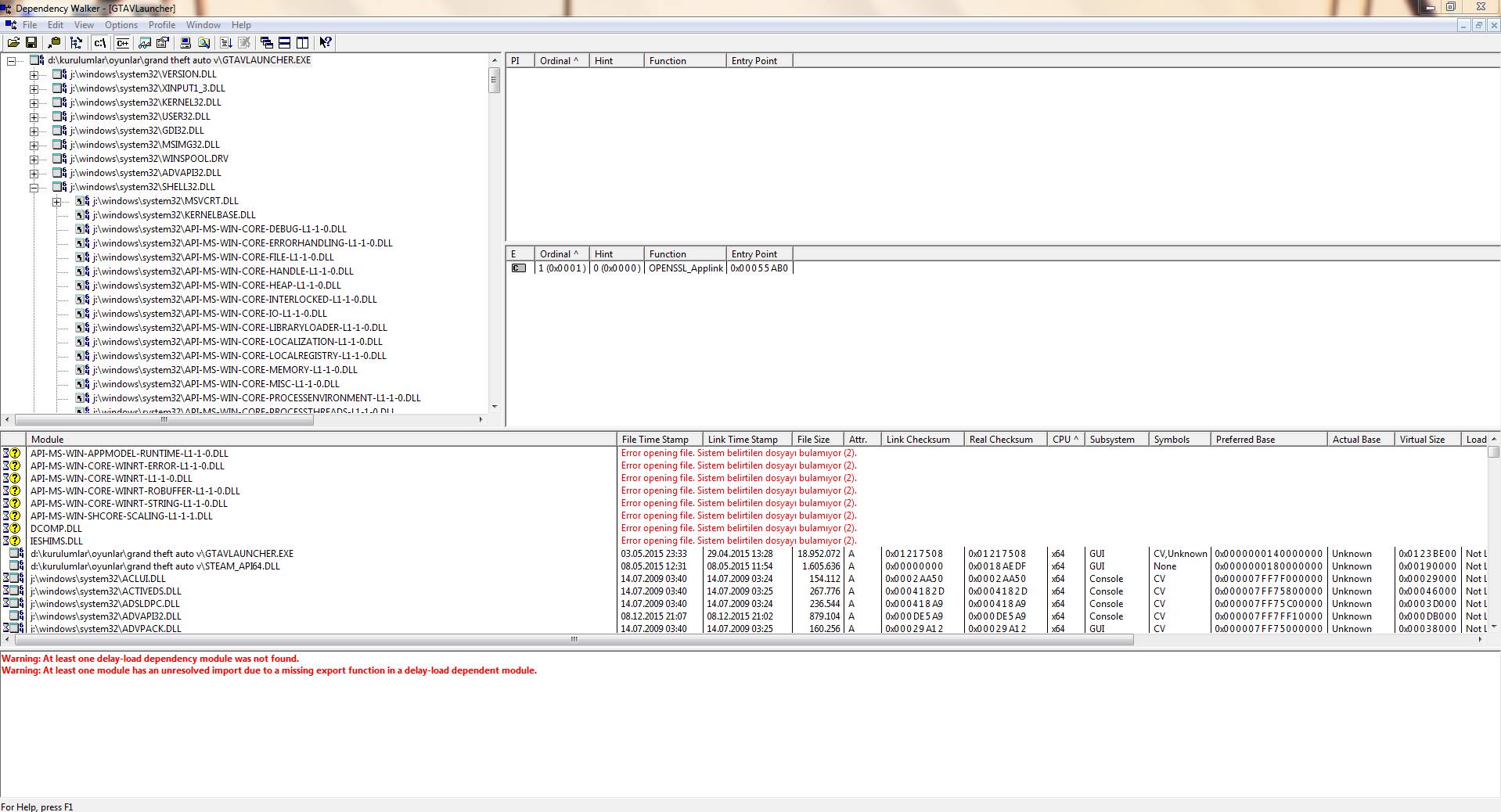Click the Dependency Walker icon left of File

pos(11,25)
